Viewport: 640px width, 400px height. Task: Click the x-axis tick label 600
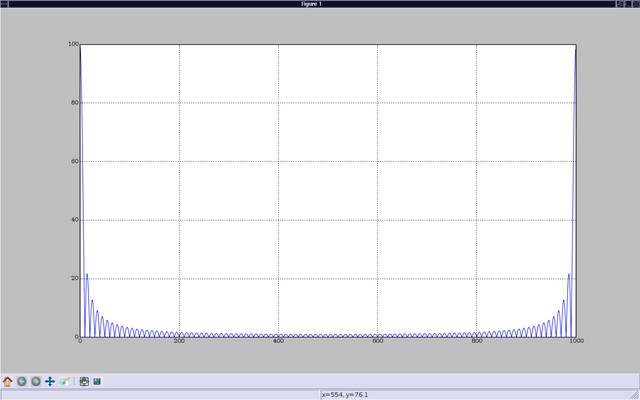[x=378, y=341]
